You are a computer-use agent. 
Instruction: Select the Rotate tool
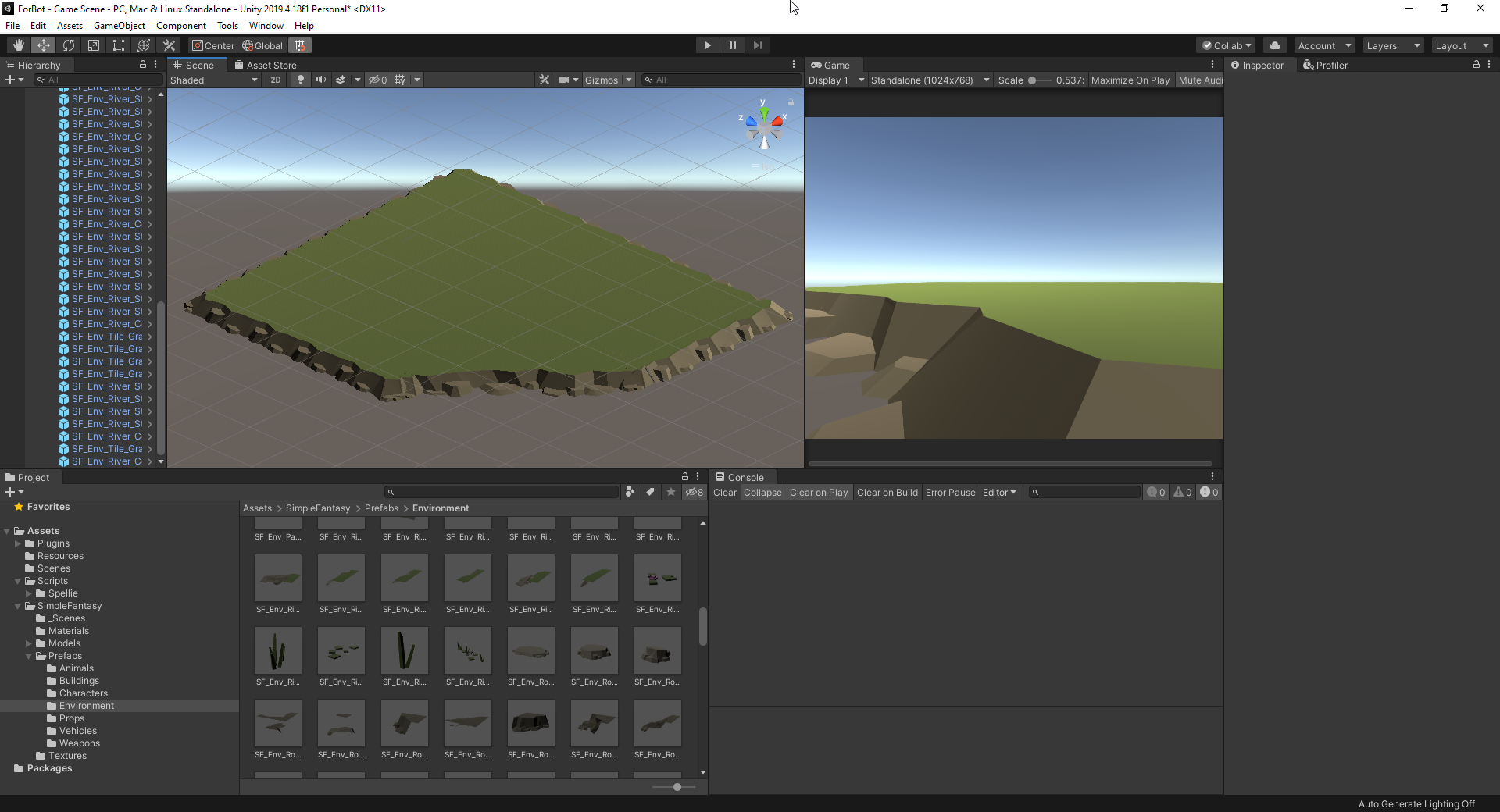(x=69, y=45)
